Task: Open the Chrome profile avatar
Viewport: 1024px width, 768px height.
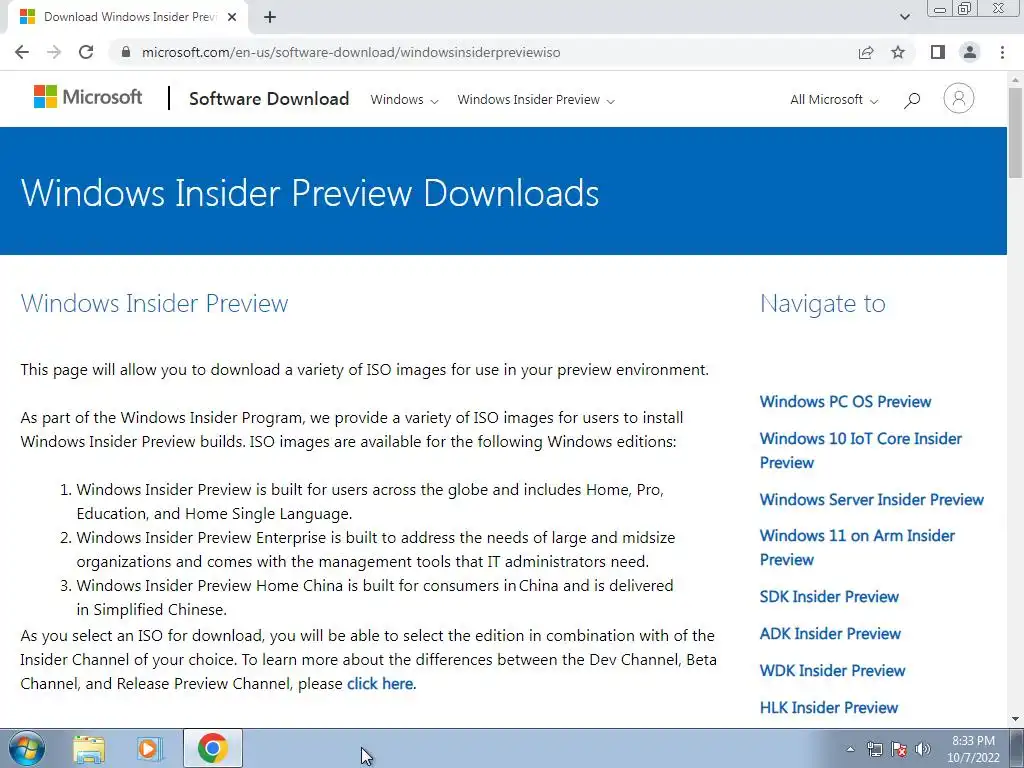Action: point(970,52)
